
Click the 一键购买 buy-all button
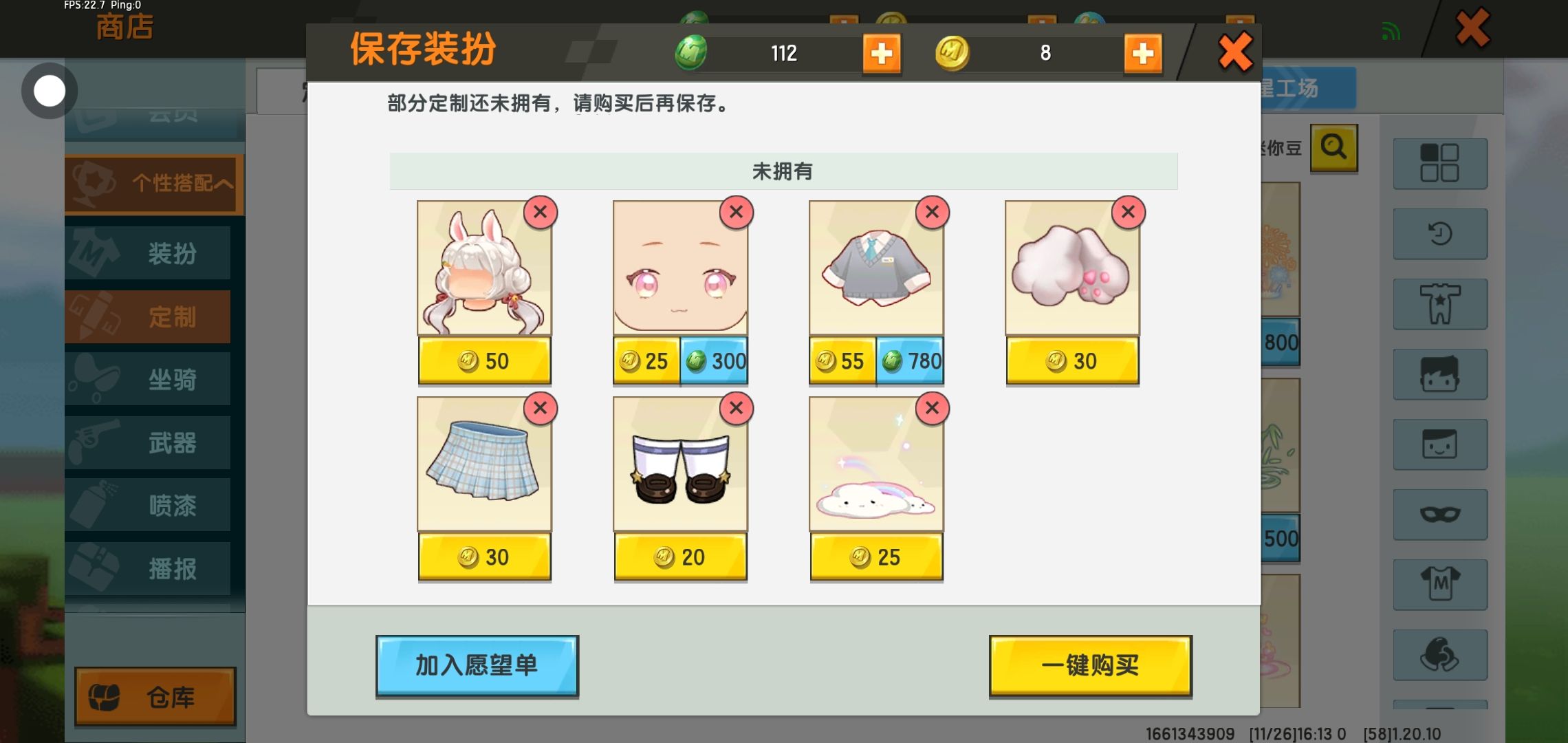click(1091, 666)
